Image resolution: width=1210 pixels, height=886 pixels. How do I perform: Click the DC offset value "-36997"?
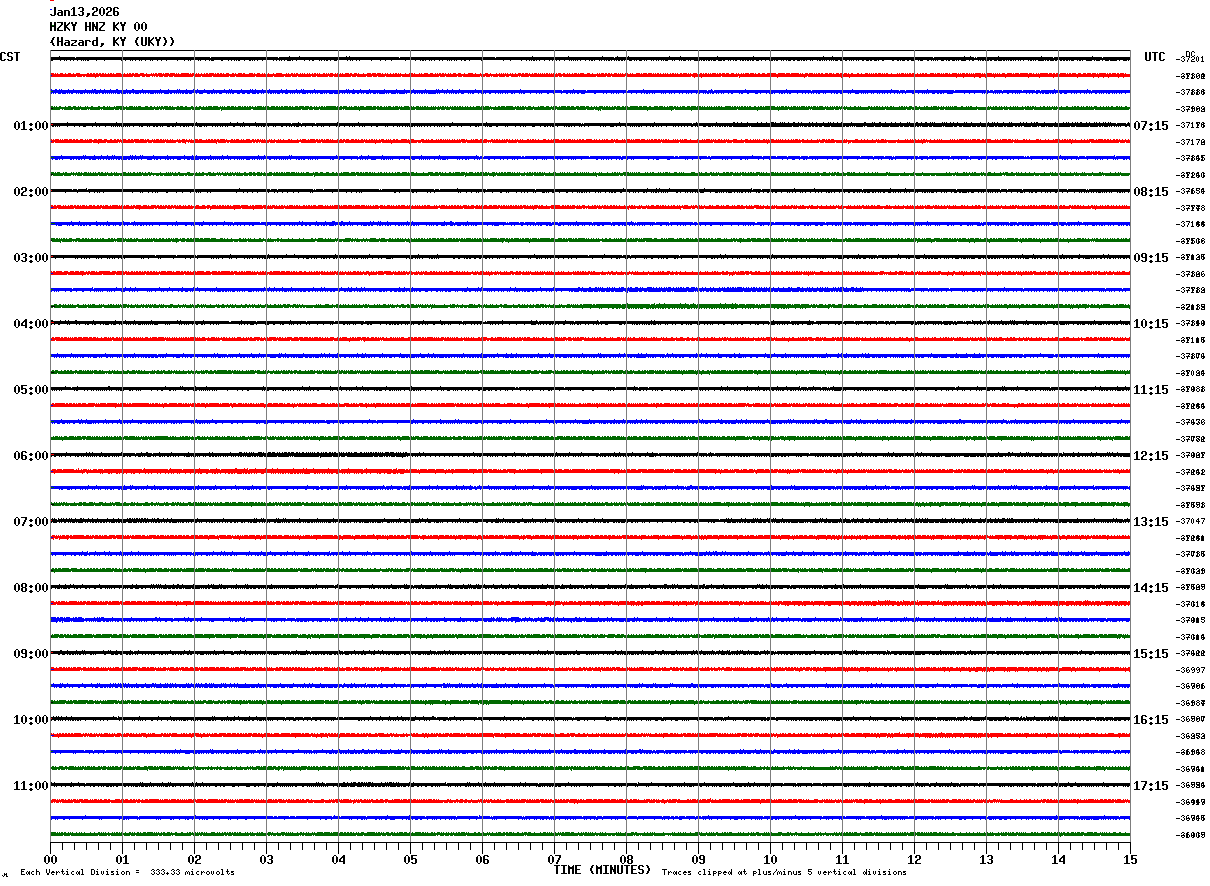coord(1190,670)
